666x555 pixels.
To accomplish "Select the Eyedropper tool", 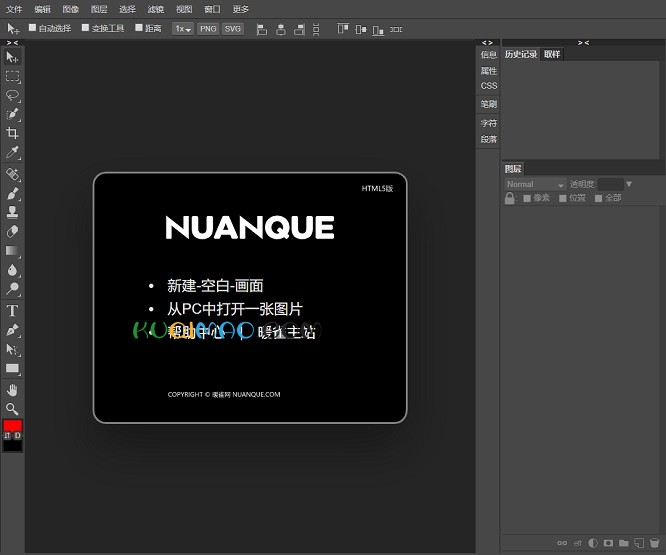I will point(12,152).
